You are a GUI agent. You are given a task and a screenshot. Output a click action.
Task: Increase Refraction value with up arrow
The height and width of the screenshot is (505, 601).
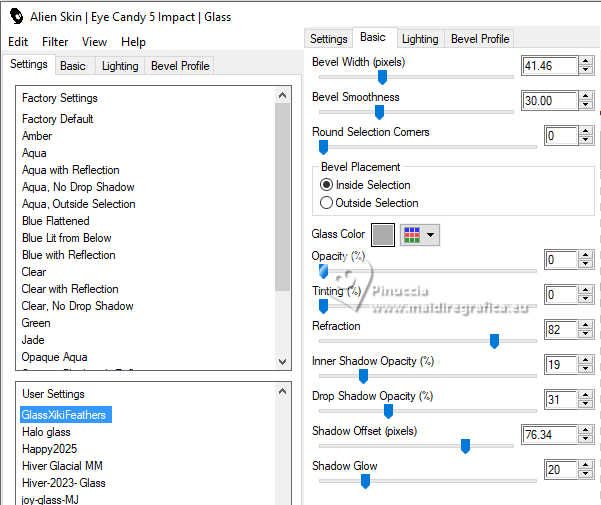[585, 326]
